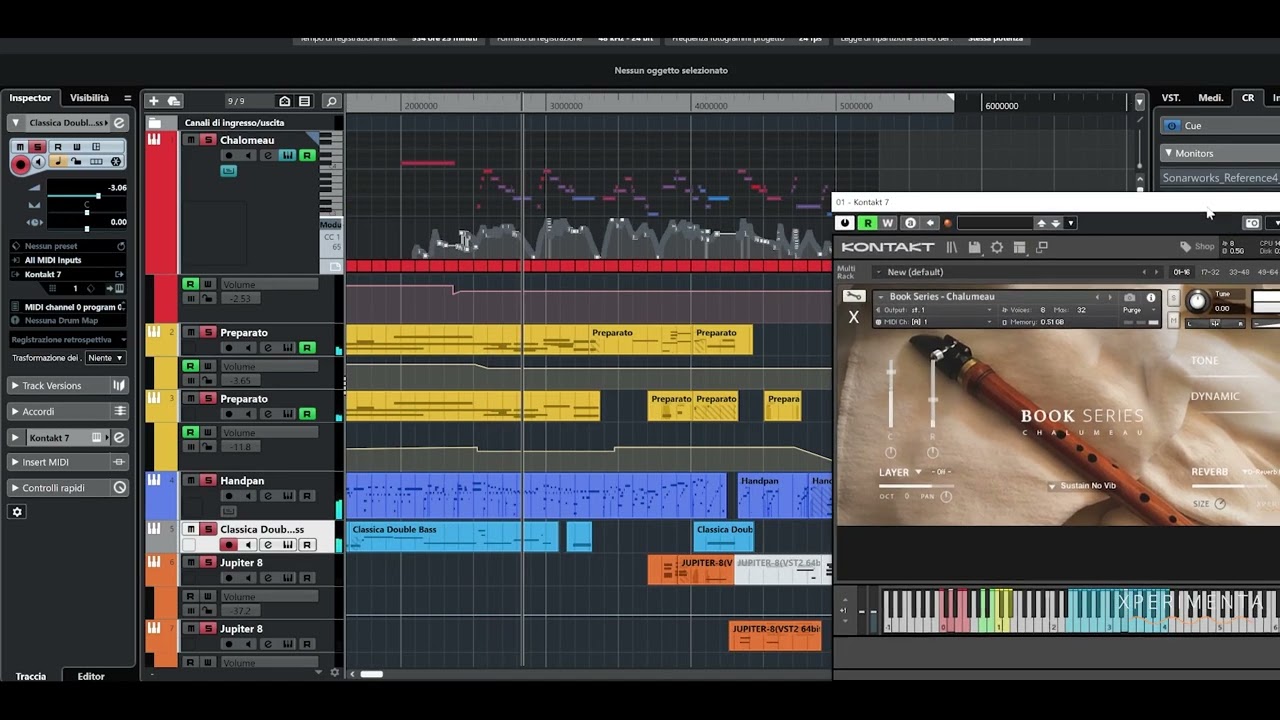Open the Kontakt Shop link
The image size is (1280, 720).
[1197, 247]
